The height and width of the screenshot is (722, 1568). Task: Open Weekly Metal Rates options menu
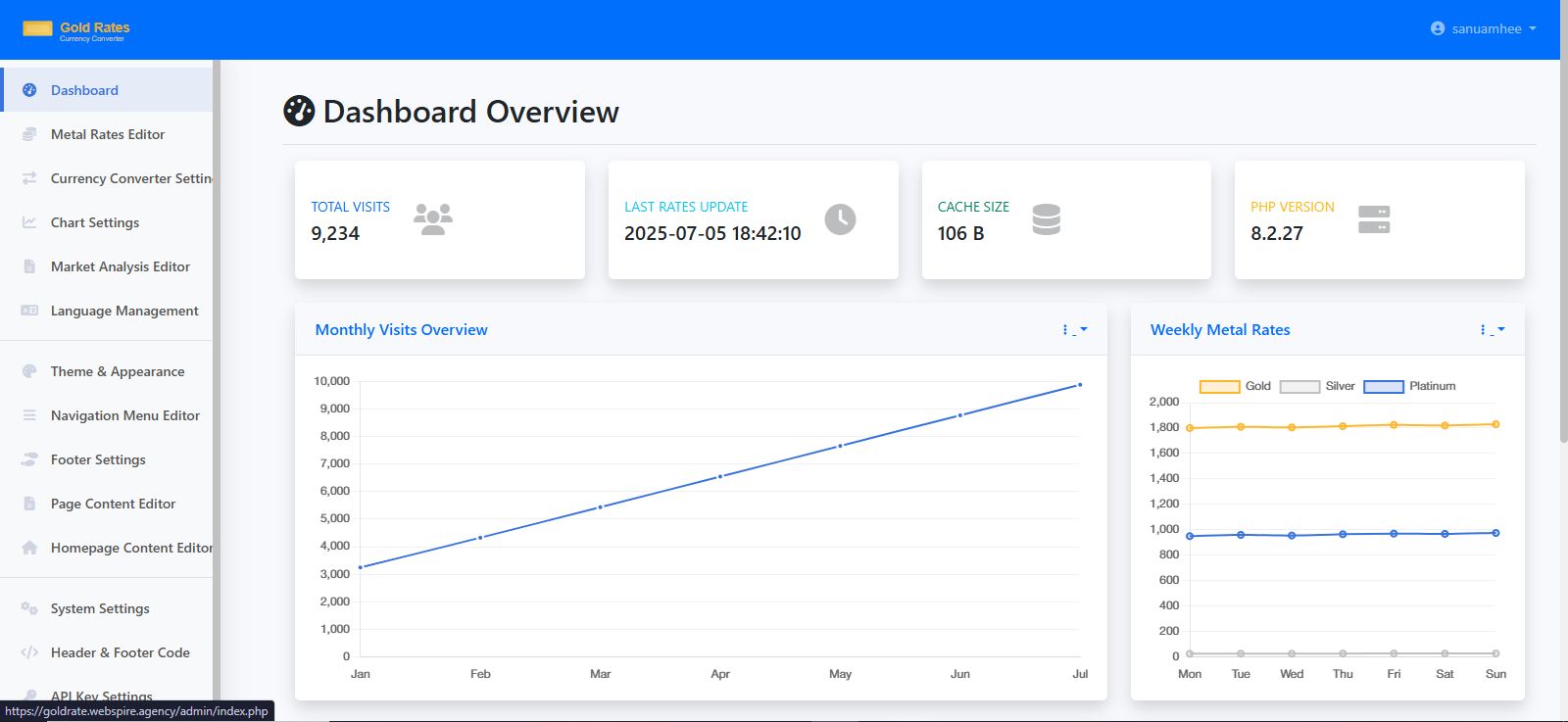click(1492, 330)
